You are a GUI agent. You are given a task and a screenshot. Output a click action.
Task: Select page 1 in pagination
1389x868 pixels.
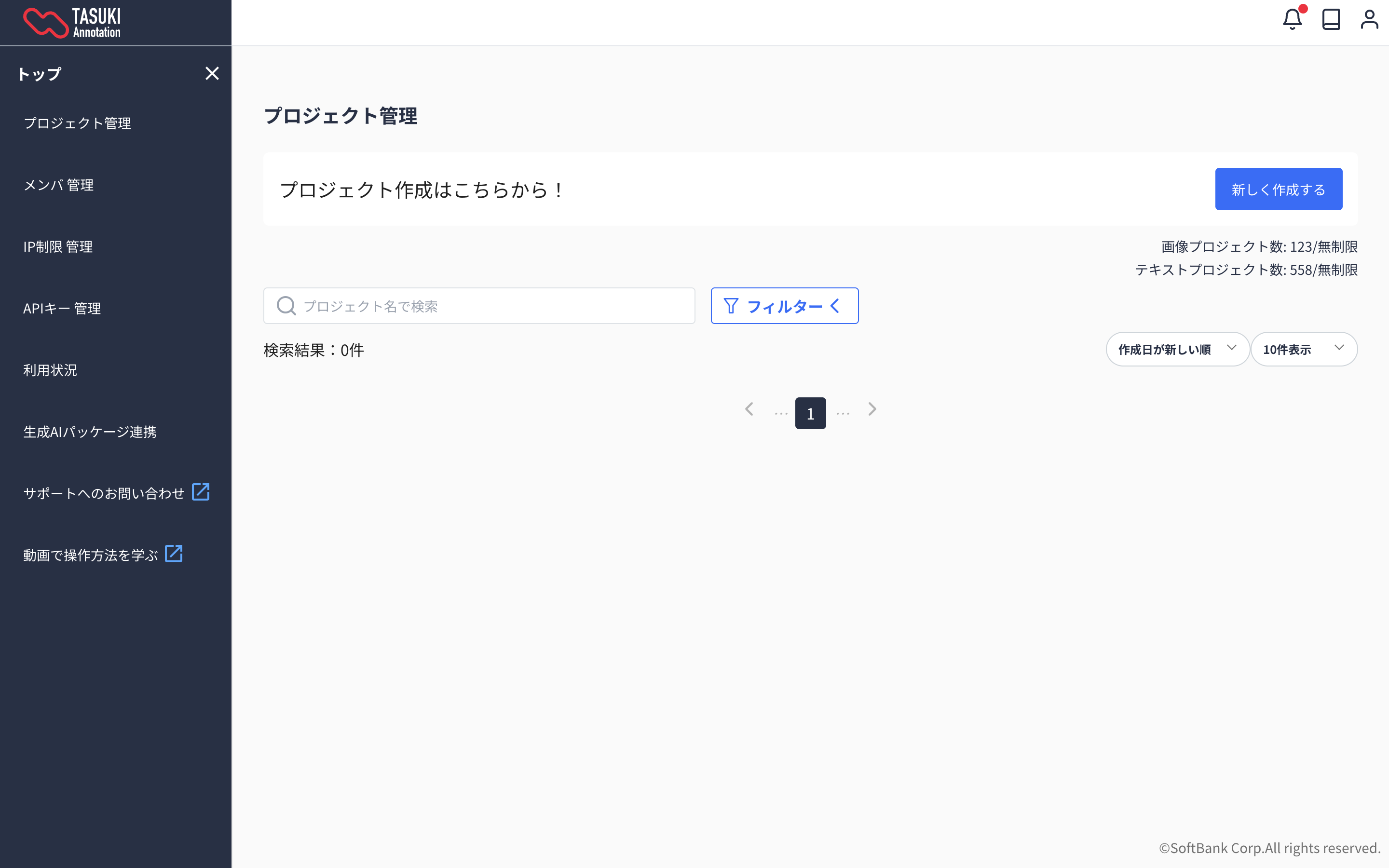point(810,412)
